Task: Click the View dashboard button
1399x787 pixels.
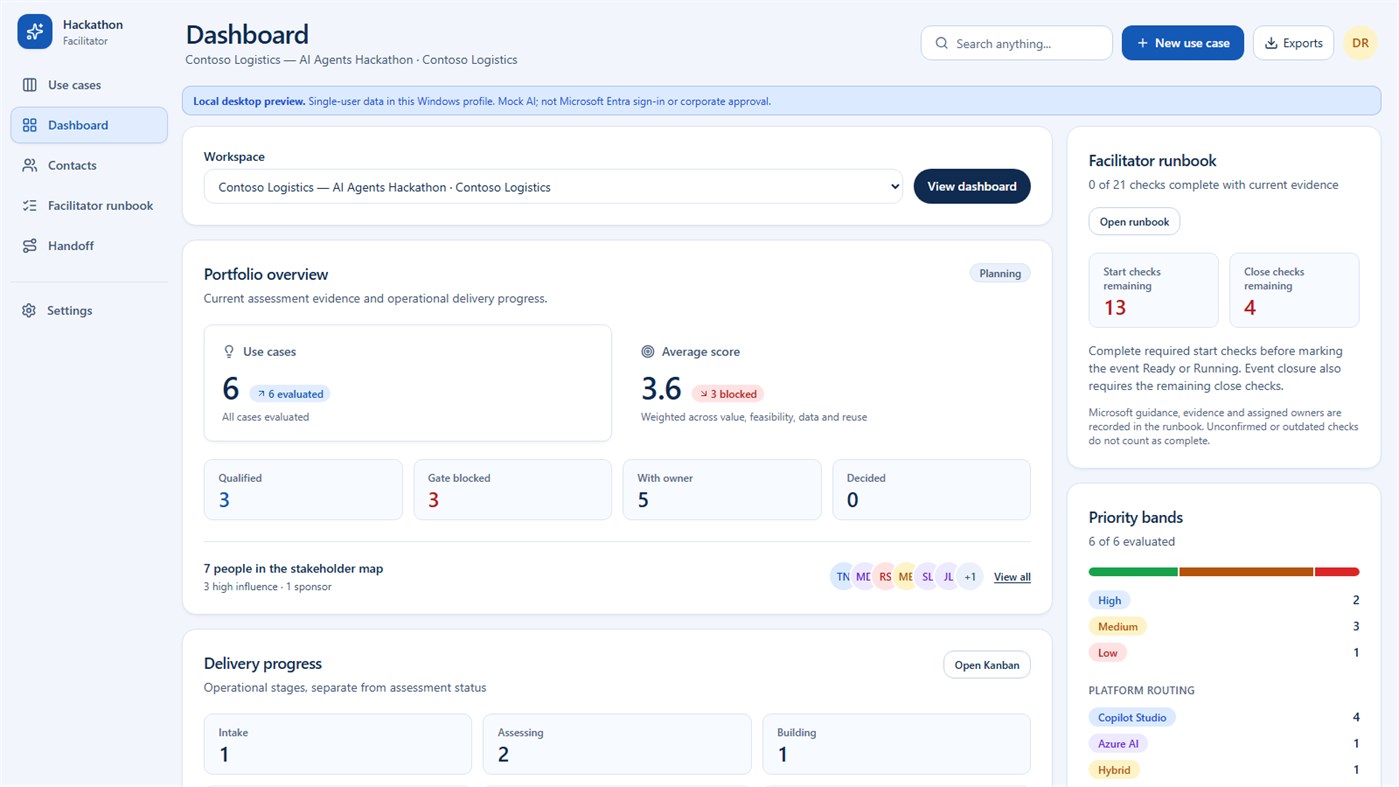Action: [972, 186]
